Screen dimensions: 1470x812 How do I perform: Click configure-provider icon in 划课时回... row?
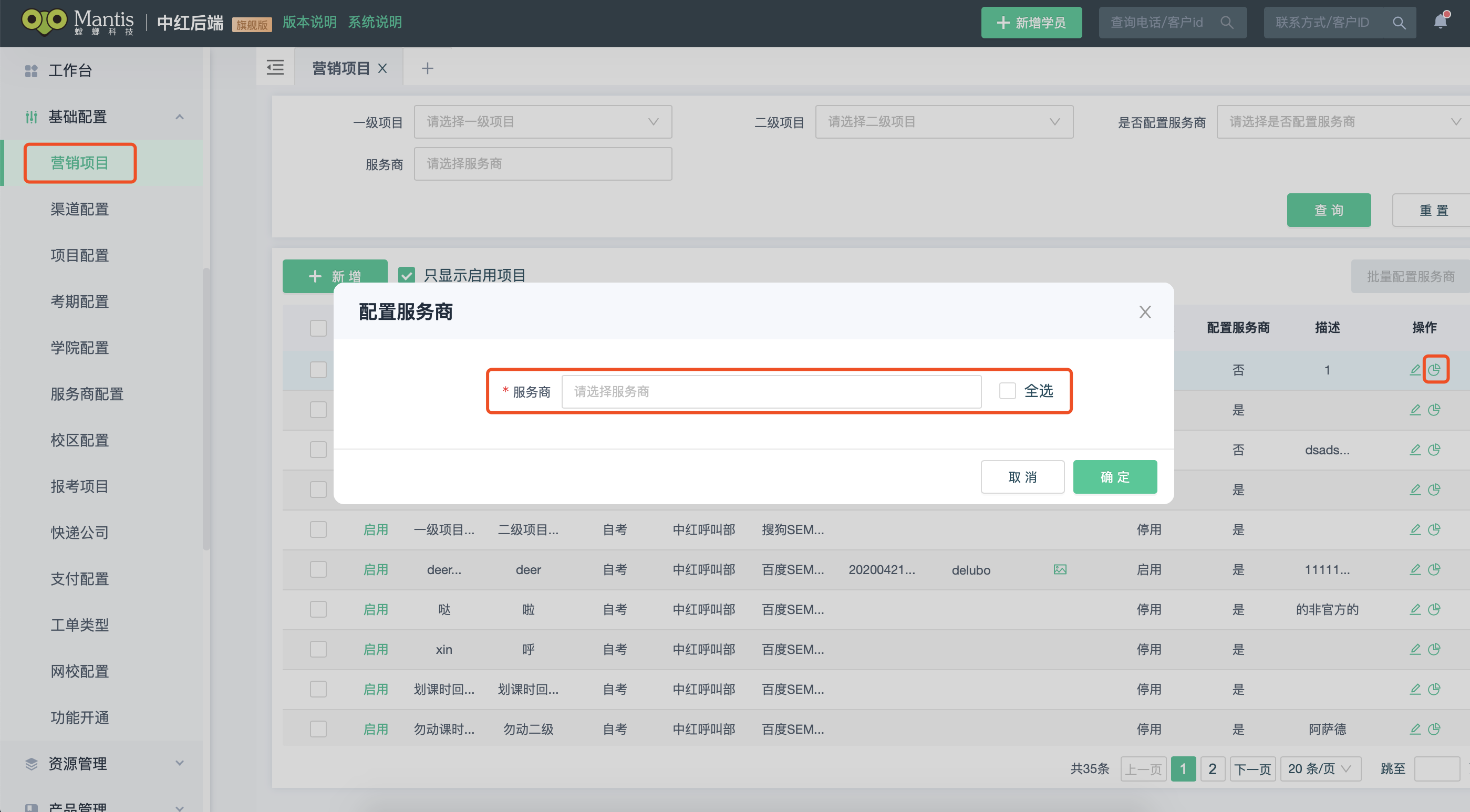point(1434,689)
